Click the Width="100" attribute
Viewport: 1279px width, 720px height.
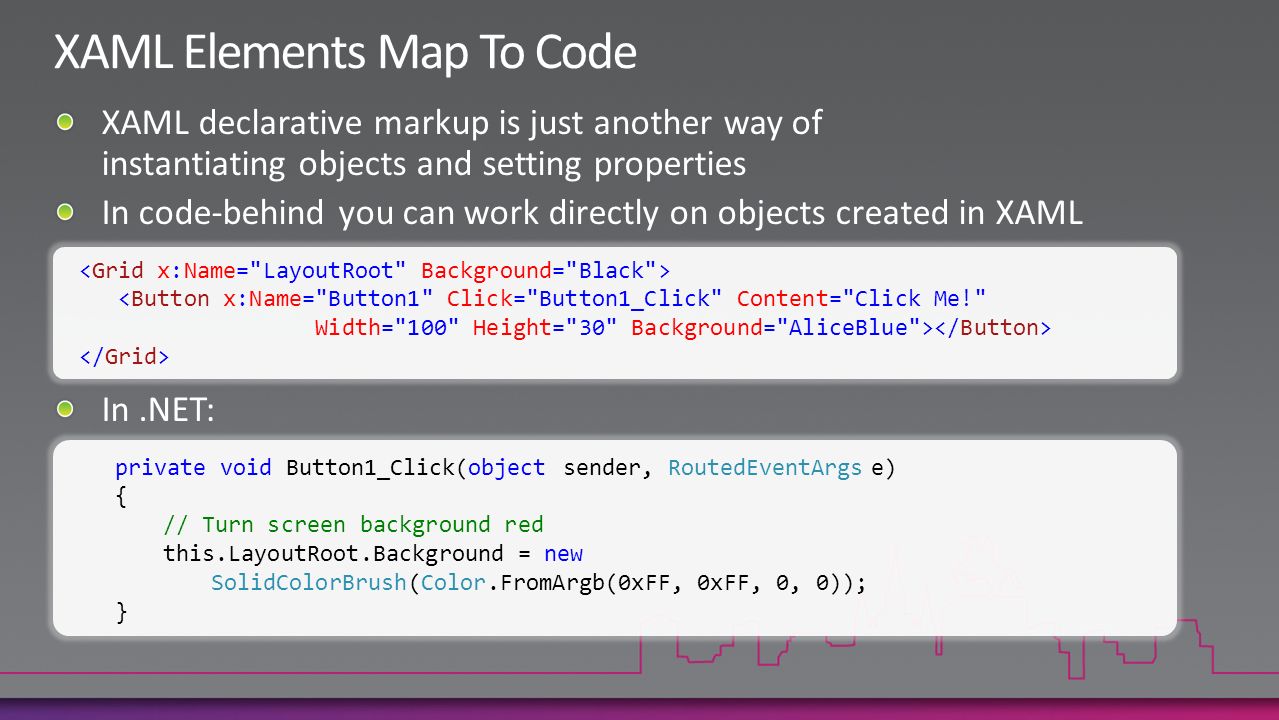[x=387, y=328]
